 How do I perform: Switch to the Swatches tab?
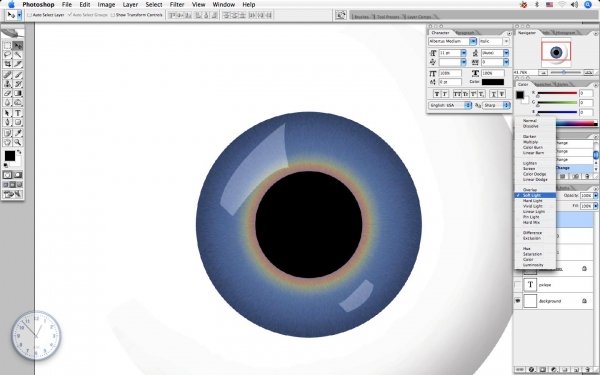543,84
